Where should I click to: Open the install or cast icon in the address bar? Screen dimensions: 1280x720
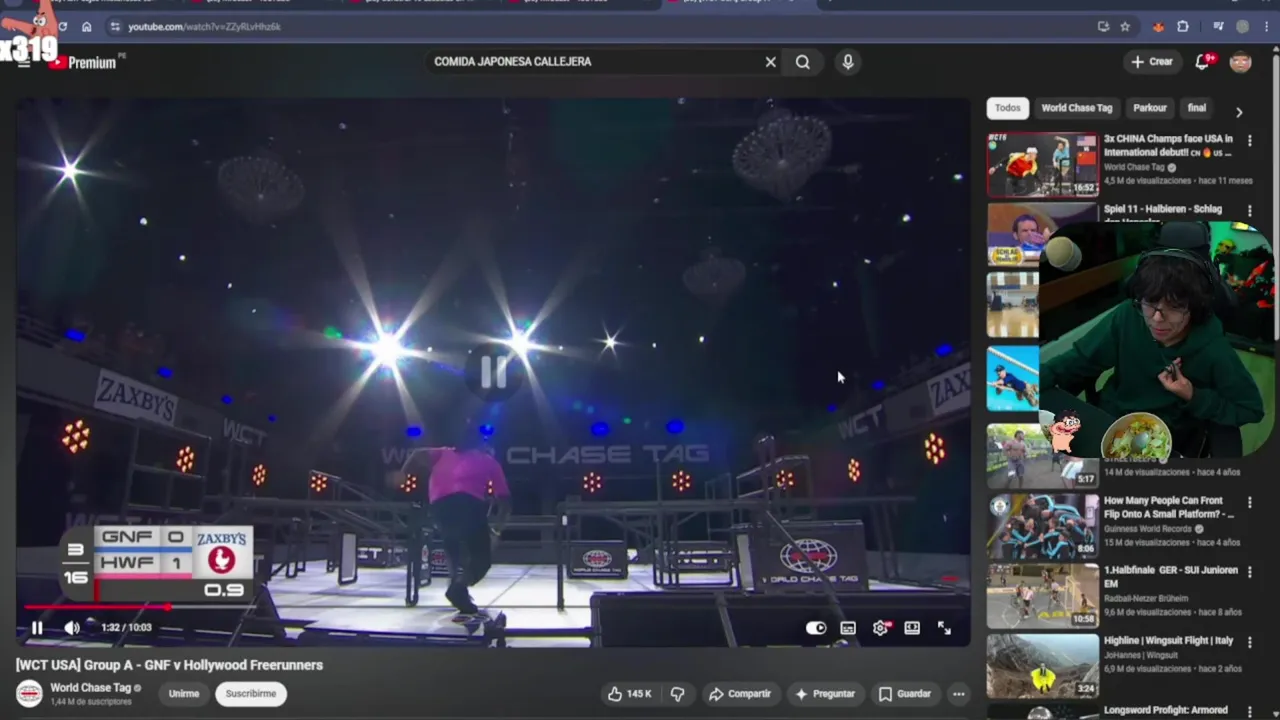click(1103, 27)
